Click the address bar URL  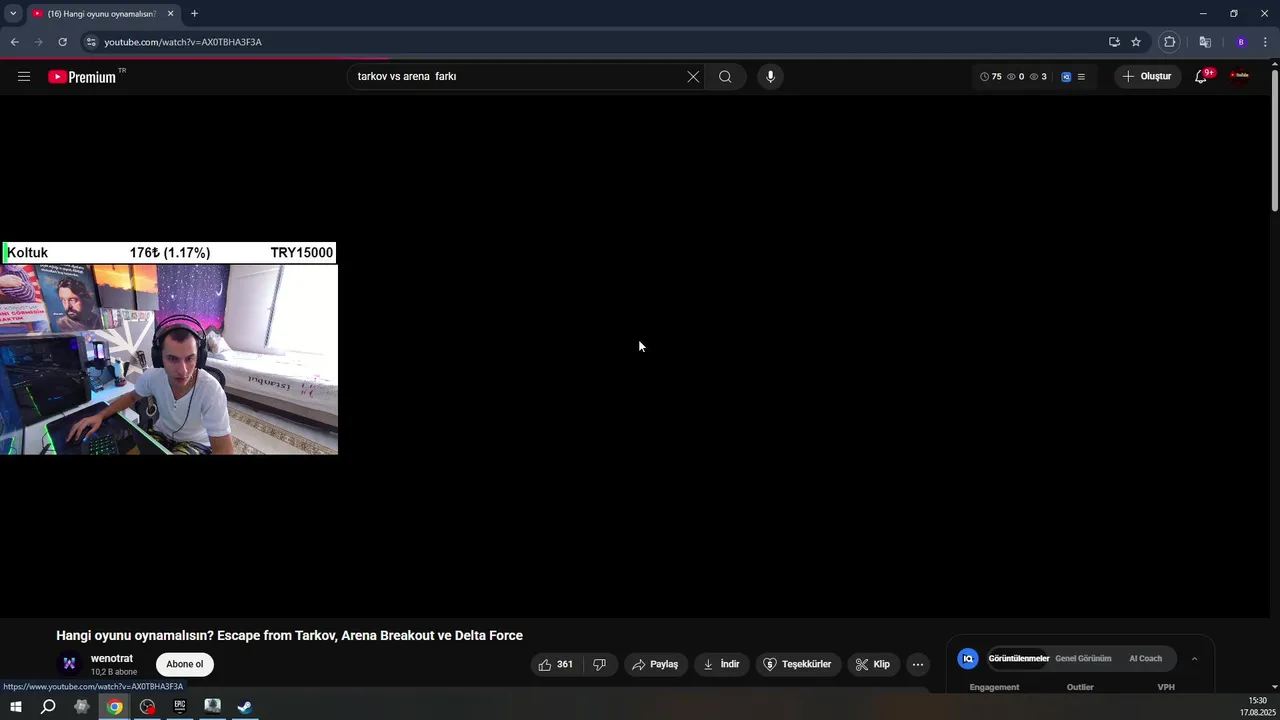click(183, 42)
